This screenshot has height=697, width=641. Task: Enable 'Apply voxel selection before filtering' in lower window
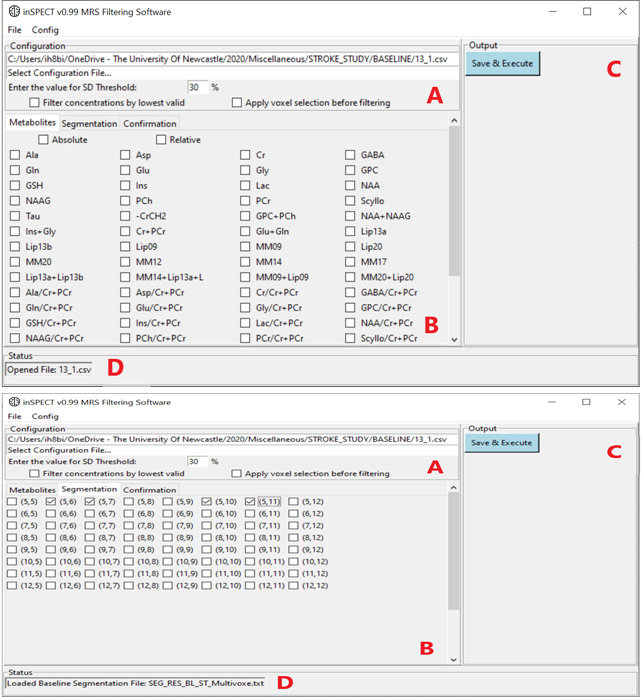(x=237, y=474)
